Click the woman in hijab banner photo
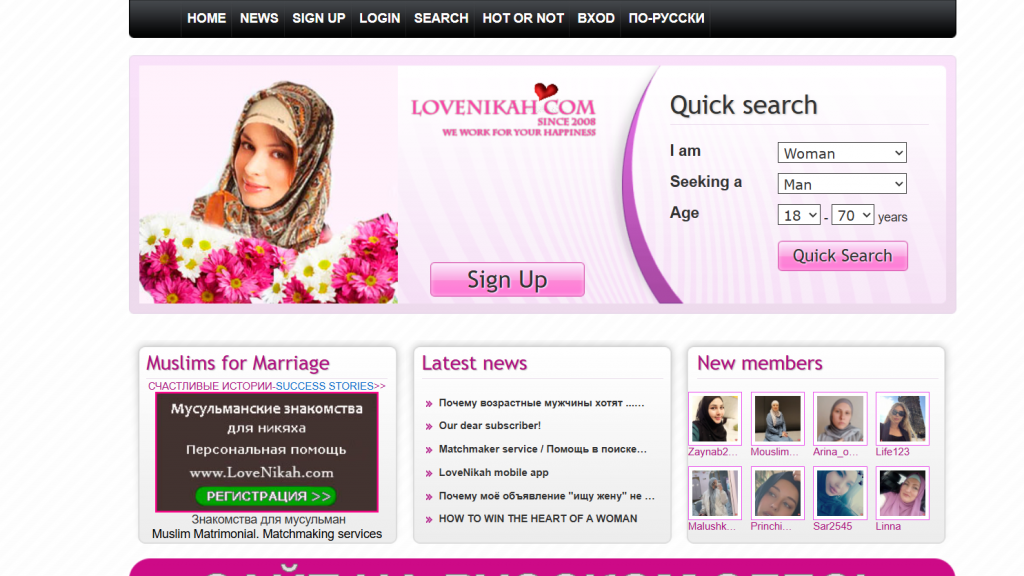The width and height of the screenshot is (1024, 576). tap(268, 184)
